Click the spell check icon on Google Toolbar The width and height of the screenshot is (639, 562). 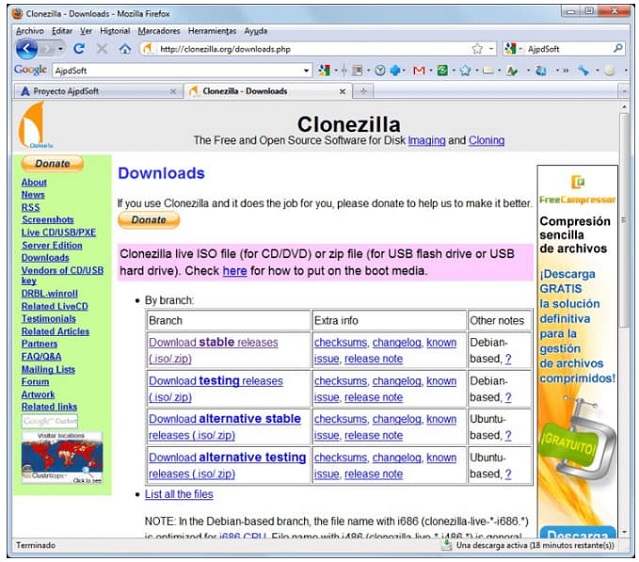tap(512, 71)
